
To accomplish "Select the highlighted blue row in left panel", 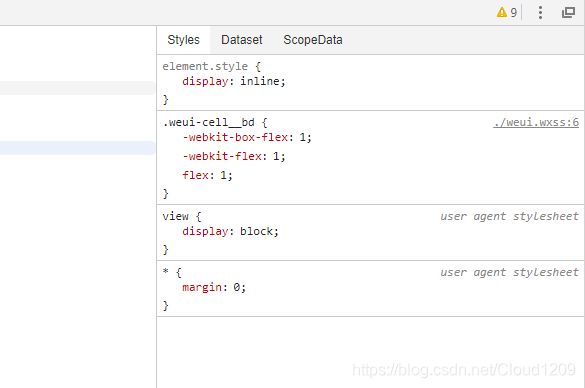I will tap(77, 148).
